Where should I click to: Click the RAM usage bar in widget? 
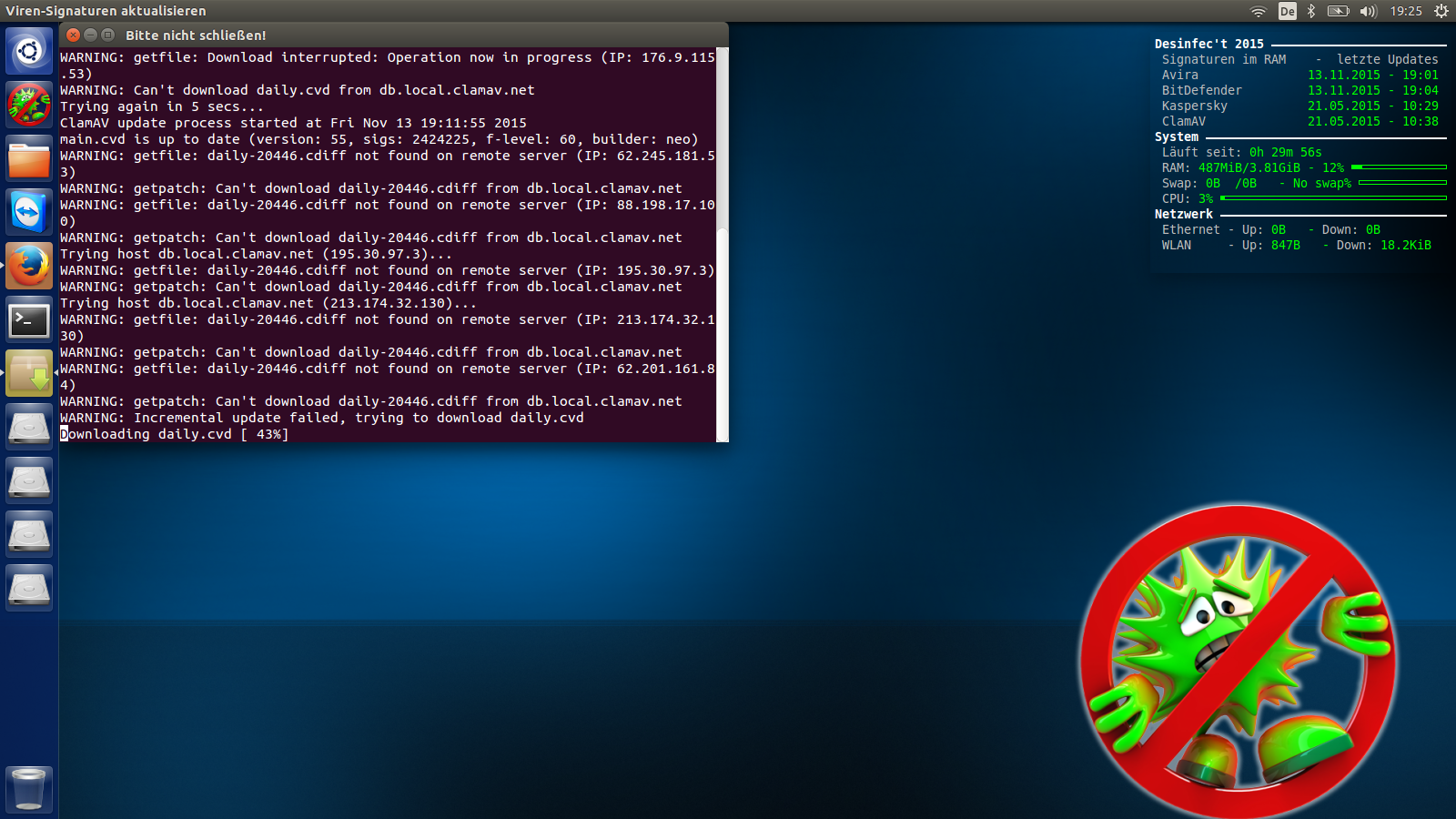click(1399, 167)
